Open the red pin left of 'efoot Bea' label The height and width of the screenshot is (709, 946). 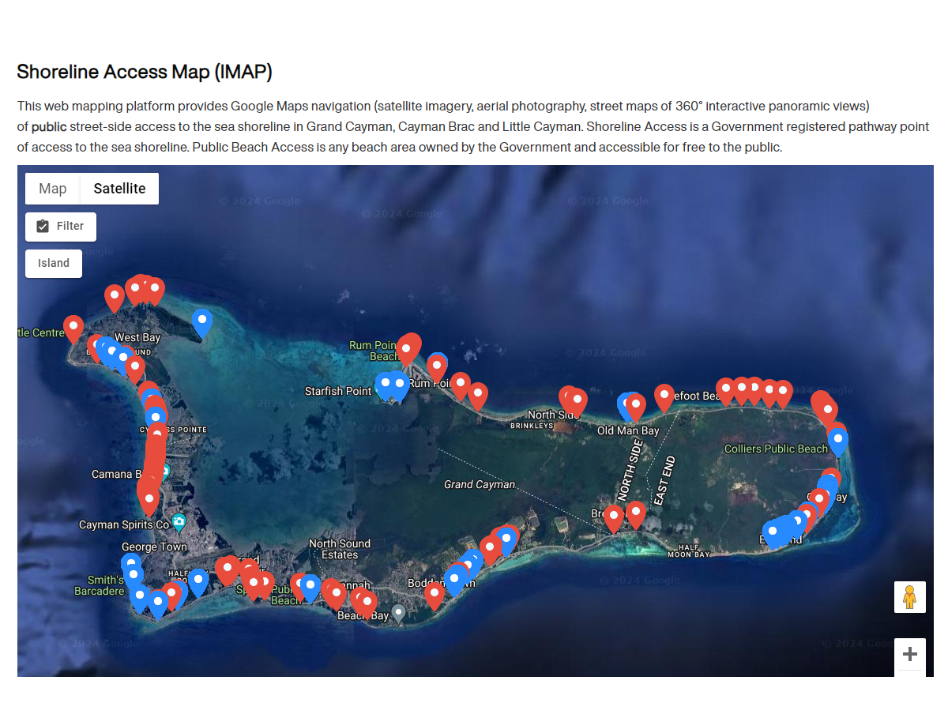point(664,398)
